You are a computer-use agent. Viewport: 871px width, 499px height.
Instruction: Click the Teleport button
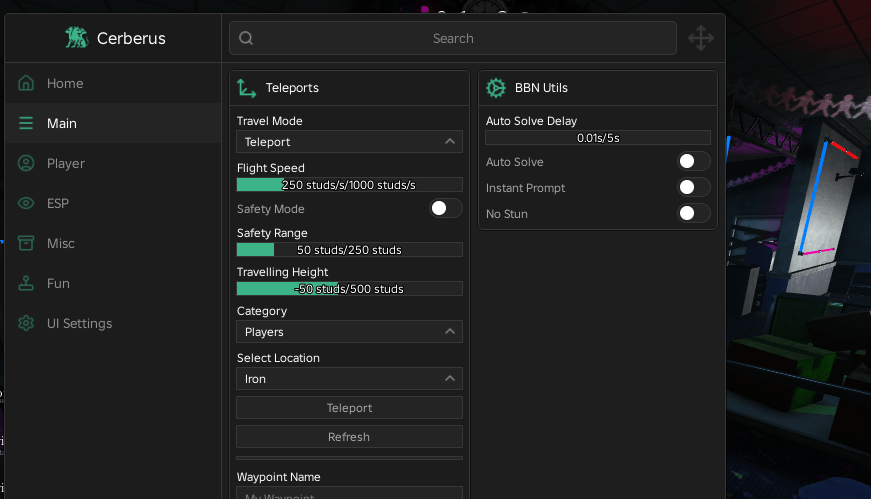pos(349,408)
